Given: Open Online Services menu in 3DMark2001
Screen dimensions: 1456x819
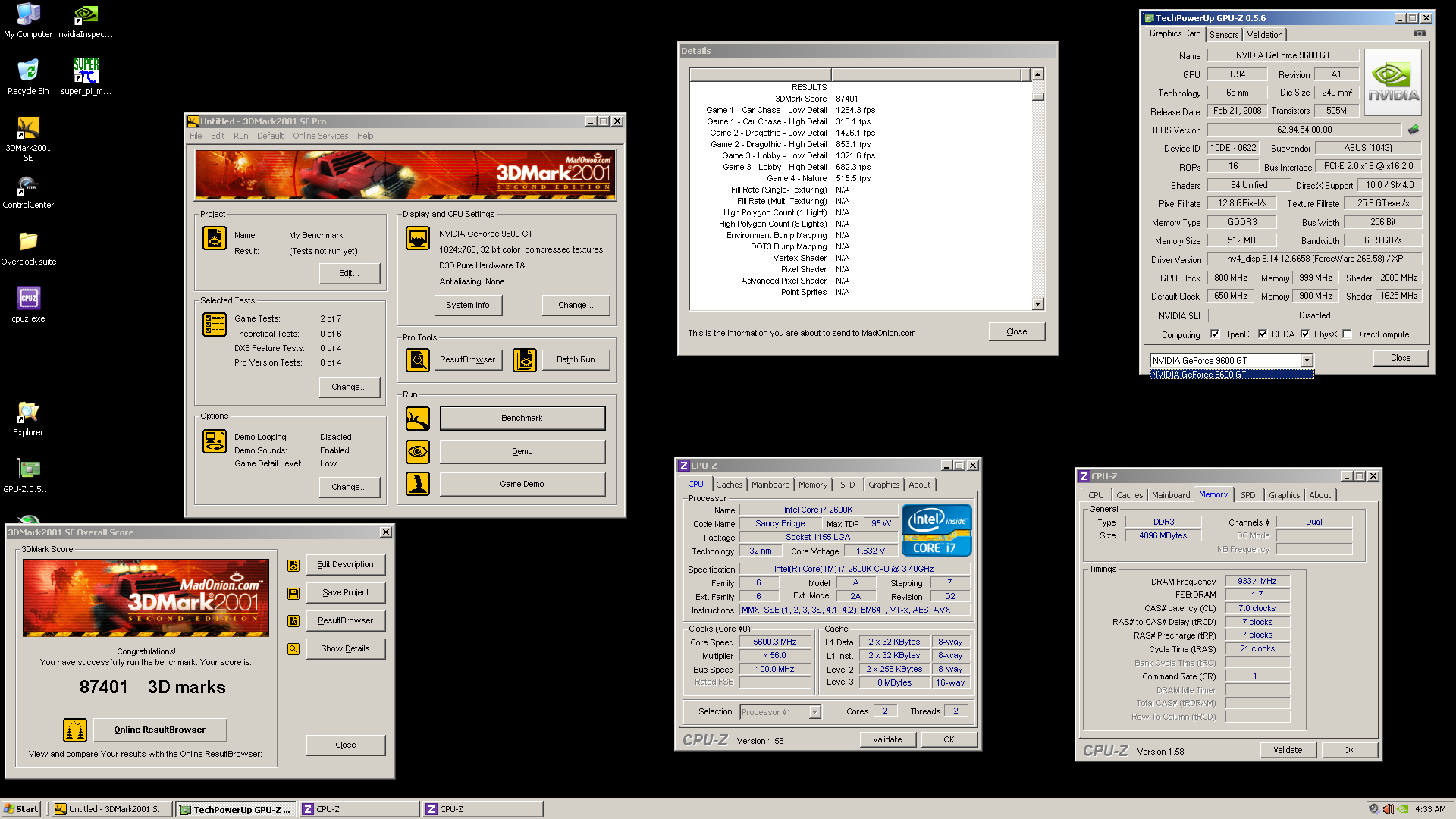Looking at the screenshot, I should (x=321, y=136).
